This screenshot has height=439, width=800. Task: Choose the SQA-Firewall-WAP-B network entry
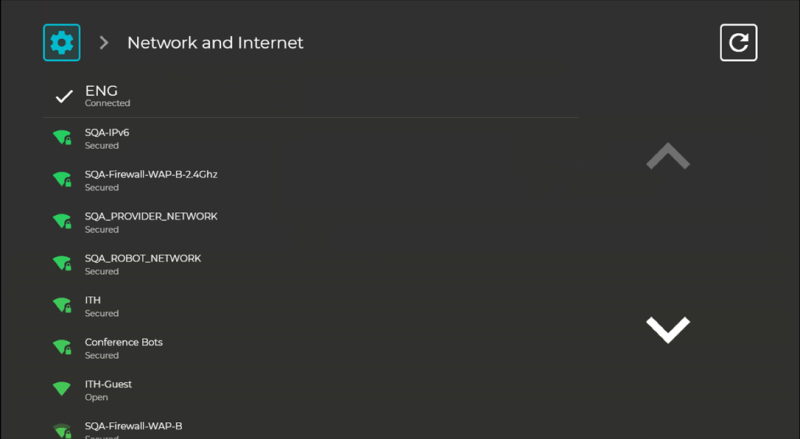311,430
